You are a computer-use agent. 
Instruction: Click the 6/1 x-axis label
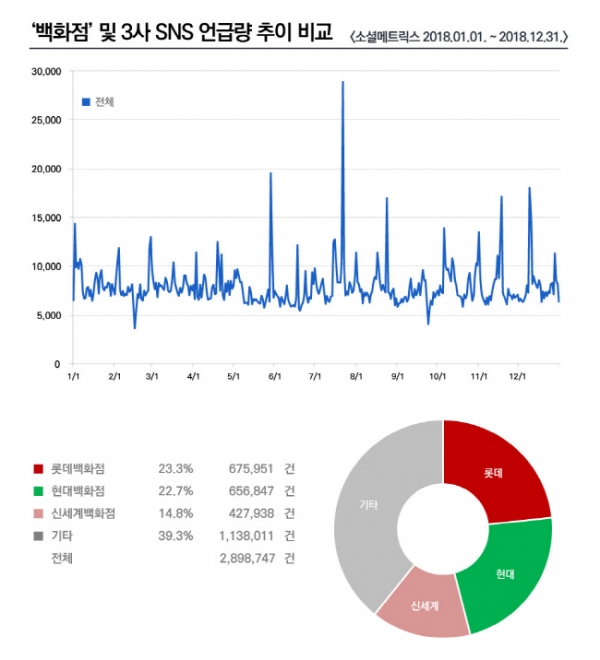tap(275, 376)
